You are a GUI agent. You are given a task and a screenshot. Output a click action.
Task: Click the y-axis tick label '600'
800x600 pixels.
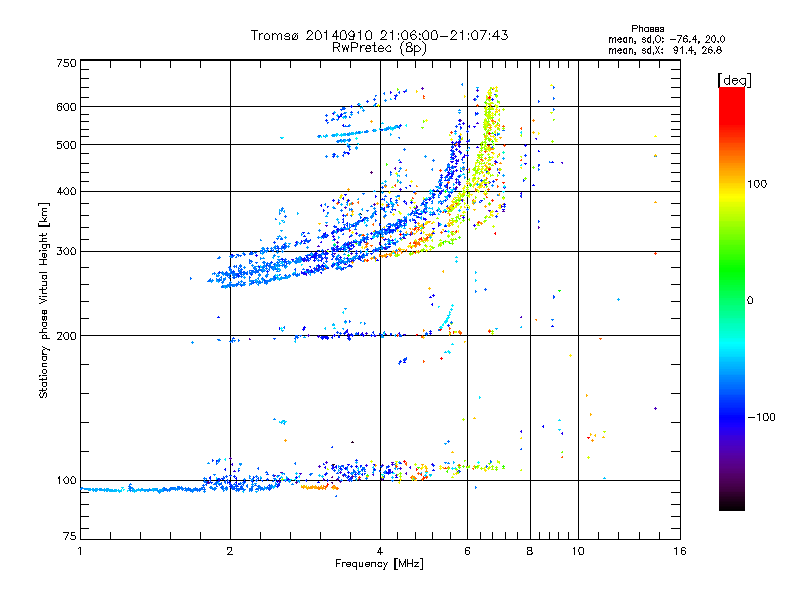[66, 107]
